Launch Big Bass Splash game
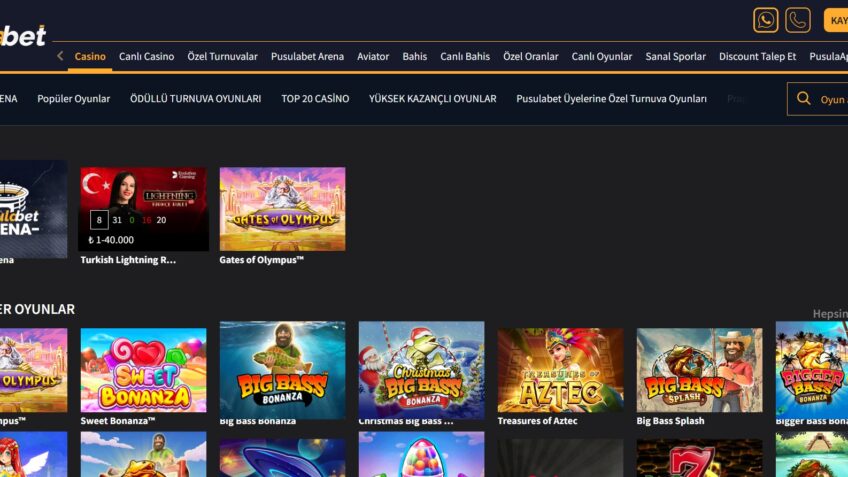 pos(699,370)
